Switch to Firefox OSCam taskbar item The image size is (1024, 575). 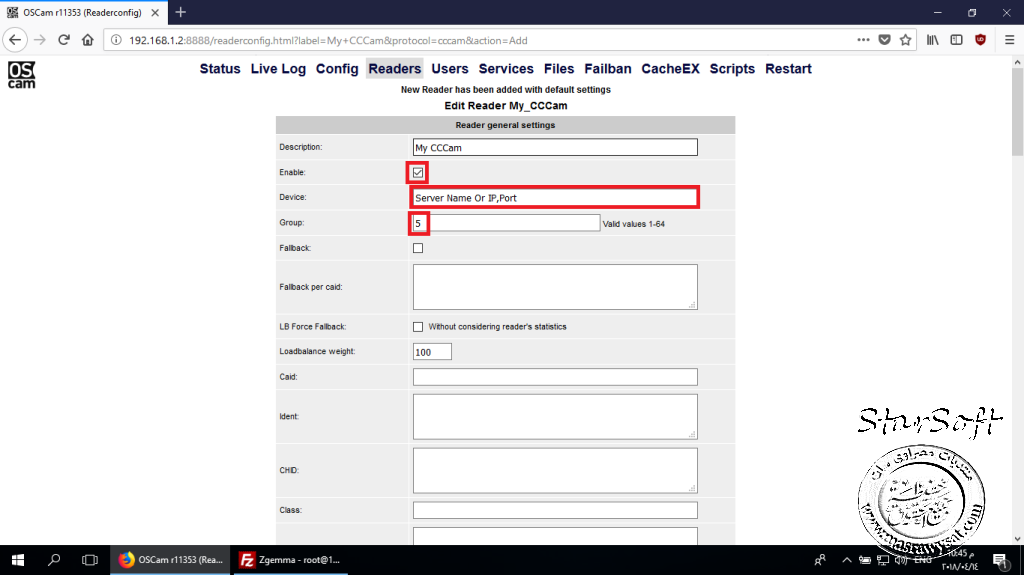pos(170,560)
